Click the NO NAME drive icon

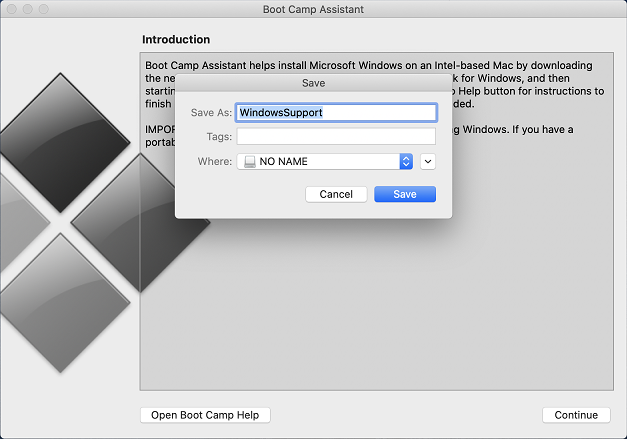pyautogui.click(x=250, y=162)
